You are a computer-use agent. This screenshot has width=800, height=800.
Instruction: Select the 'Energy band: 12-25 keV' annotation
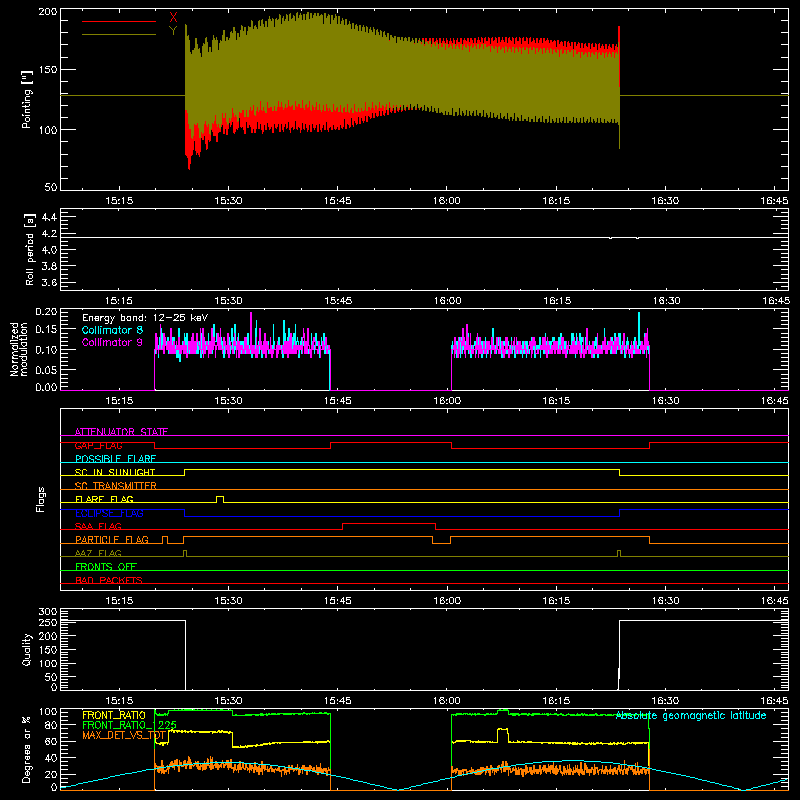point(145,318)
